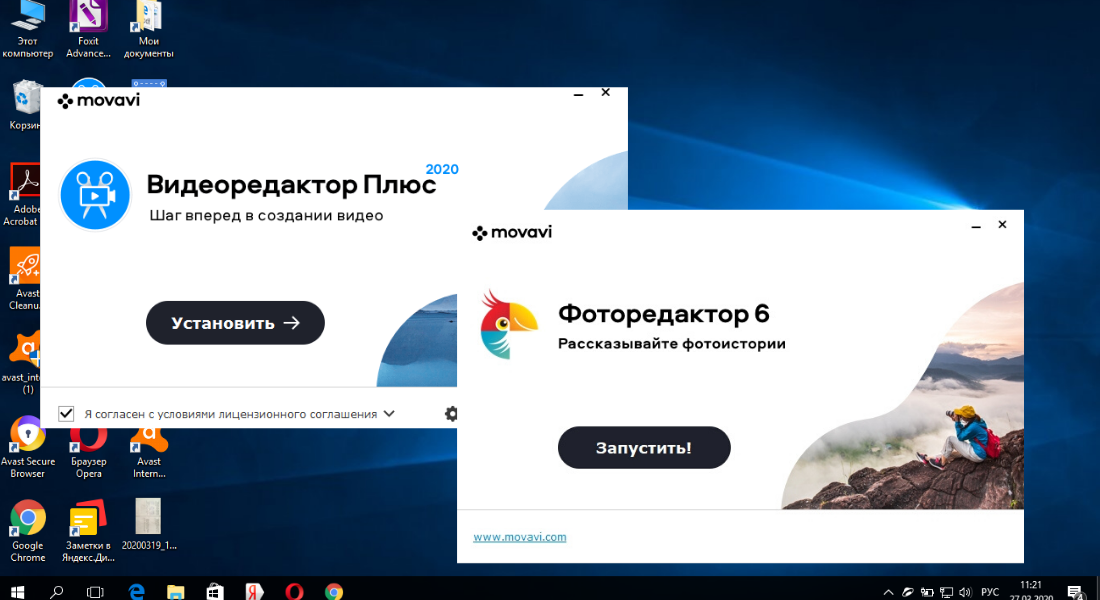1100x600 pixels.
Task: Open Yandex browser from the taskbar
Action: [x=254, y=592]
